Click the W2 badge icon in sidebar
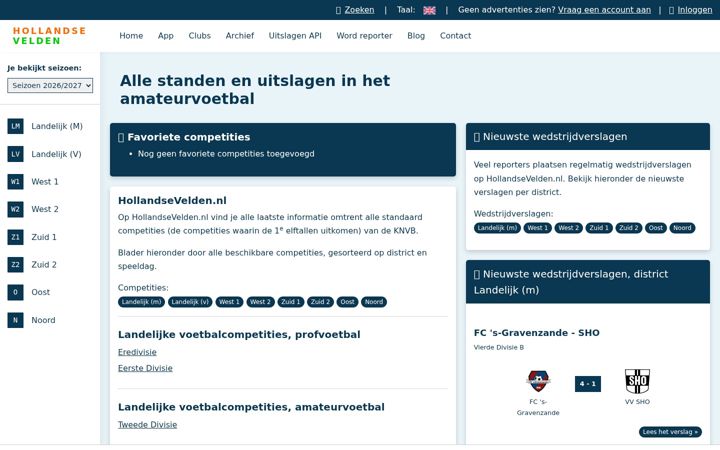Image resolution: width=720 pixels, height=450 pixels. (16, 209)
